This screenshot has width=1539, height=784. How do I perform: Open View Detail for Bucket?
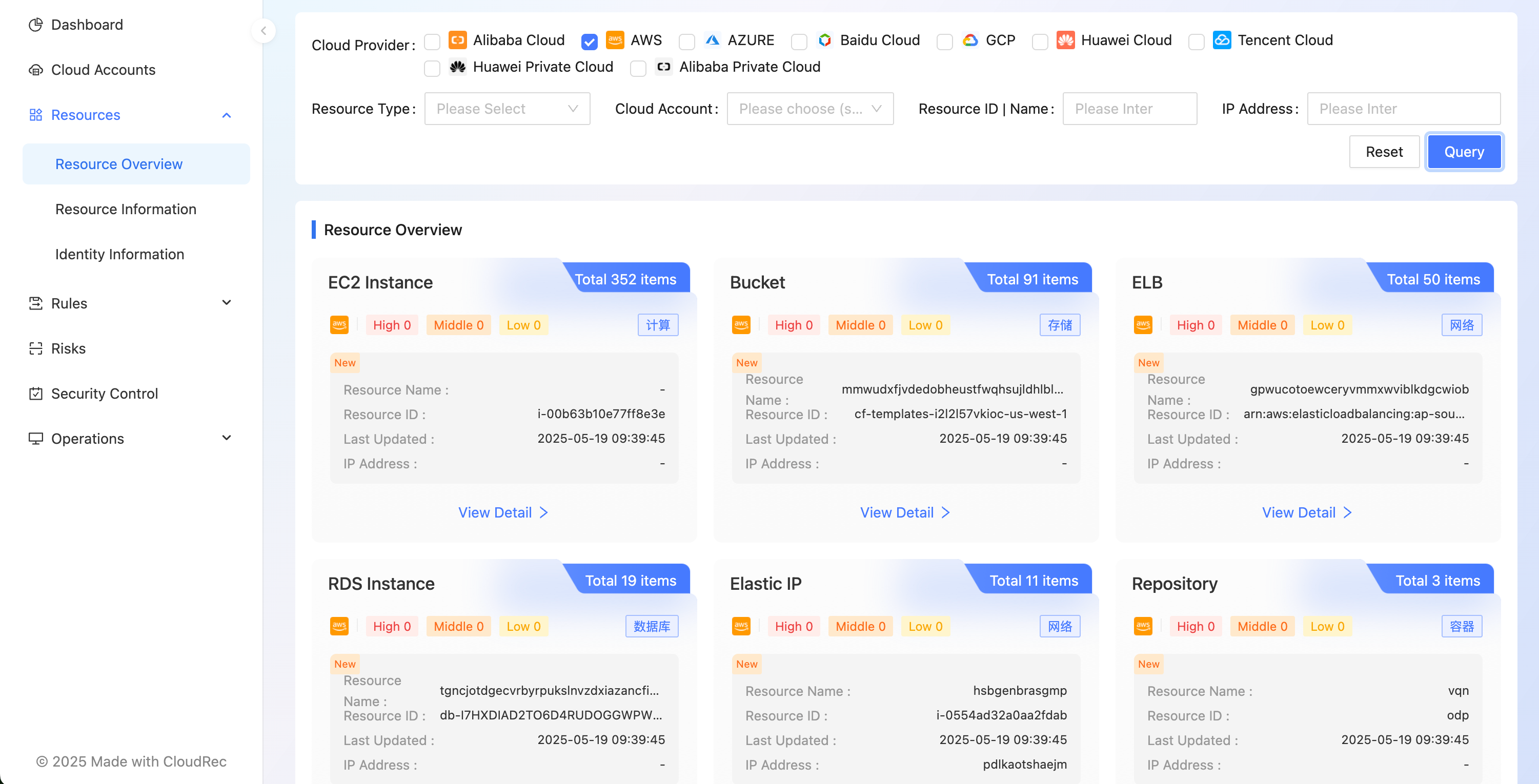[906, 512]
